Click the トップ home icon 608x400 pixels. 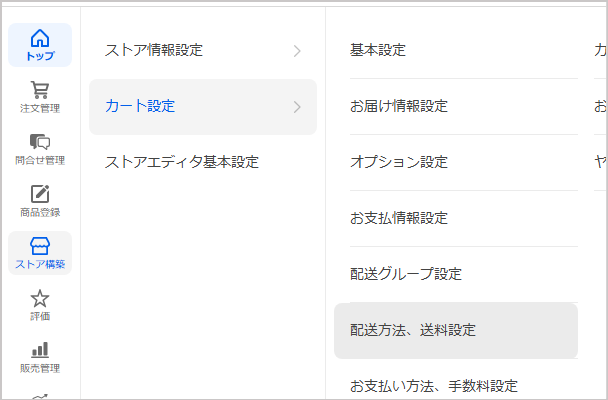point(40,38)
